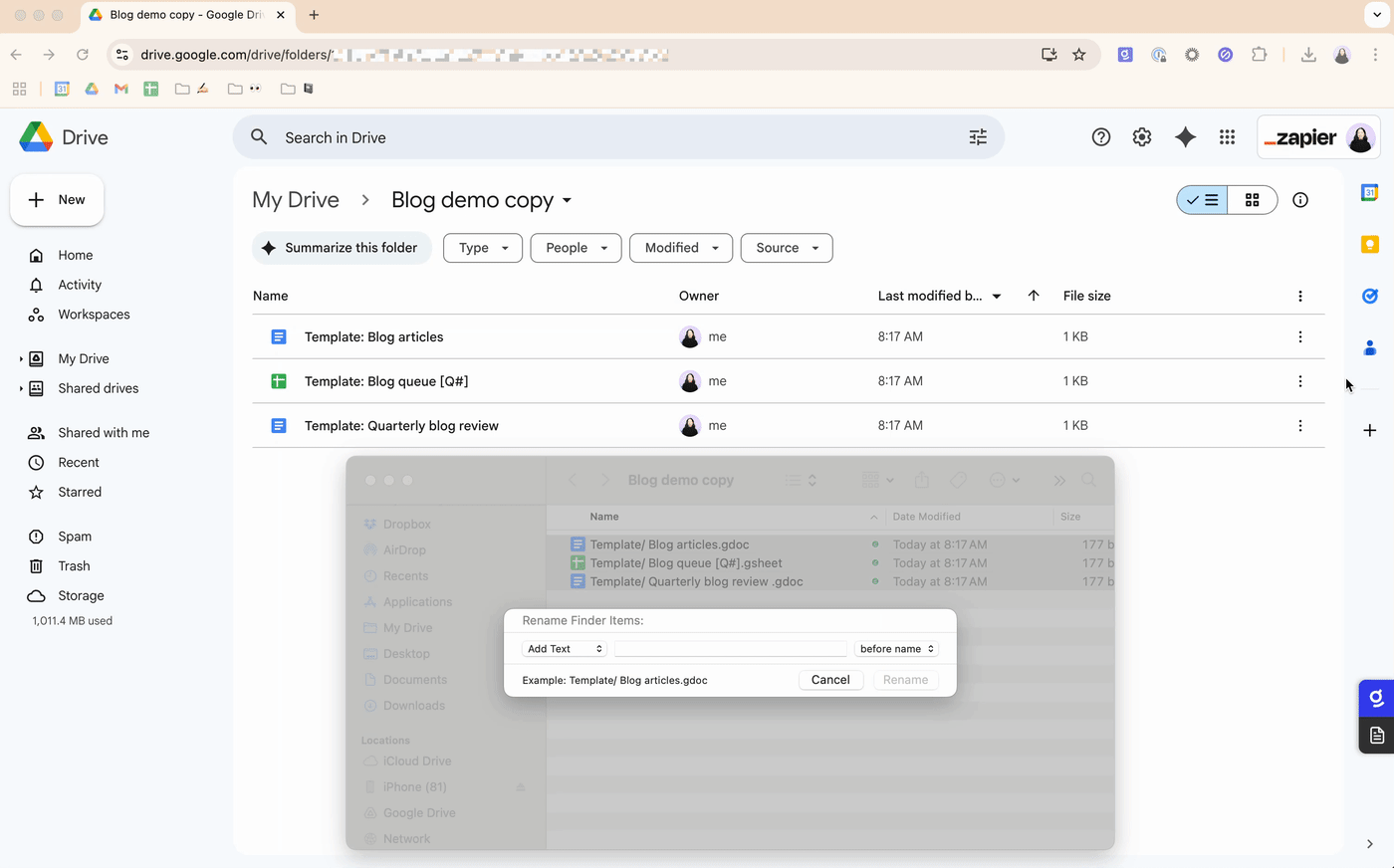
Task: Open new browser tab
Action: pos(314,15)
